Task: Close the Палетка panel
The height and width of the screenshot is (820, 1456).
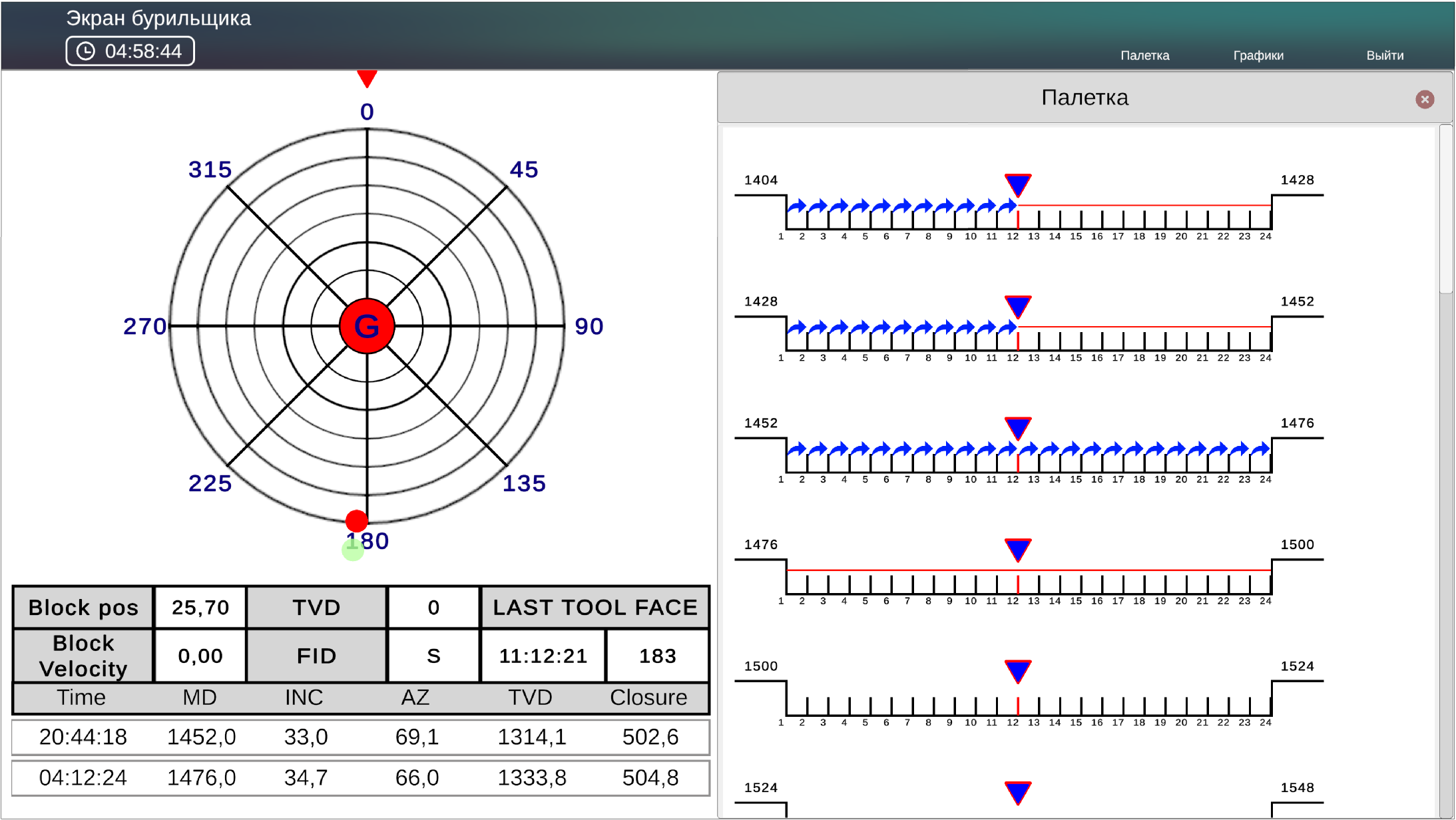Action: coord(1425,99)
